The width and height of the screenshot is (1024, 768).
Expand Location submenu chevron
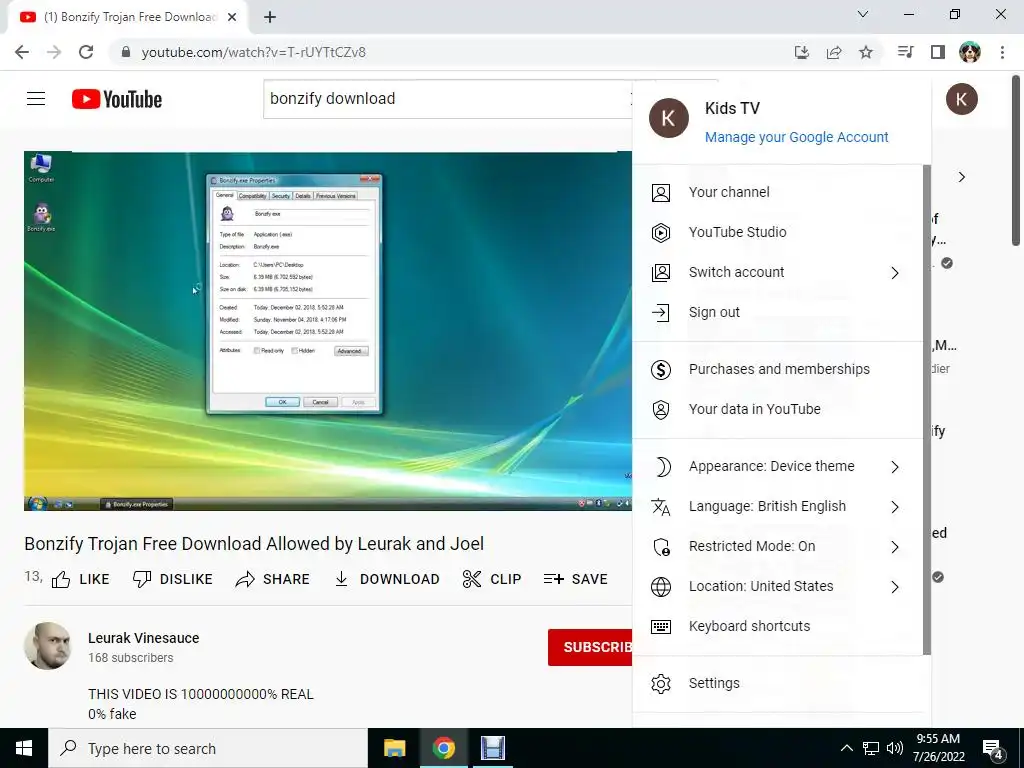(895, 587)
